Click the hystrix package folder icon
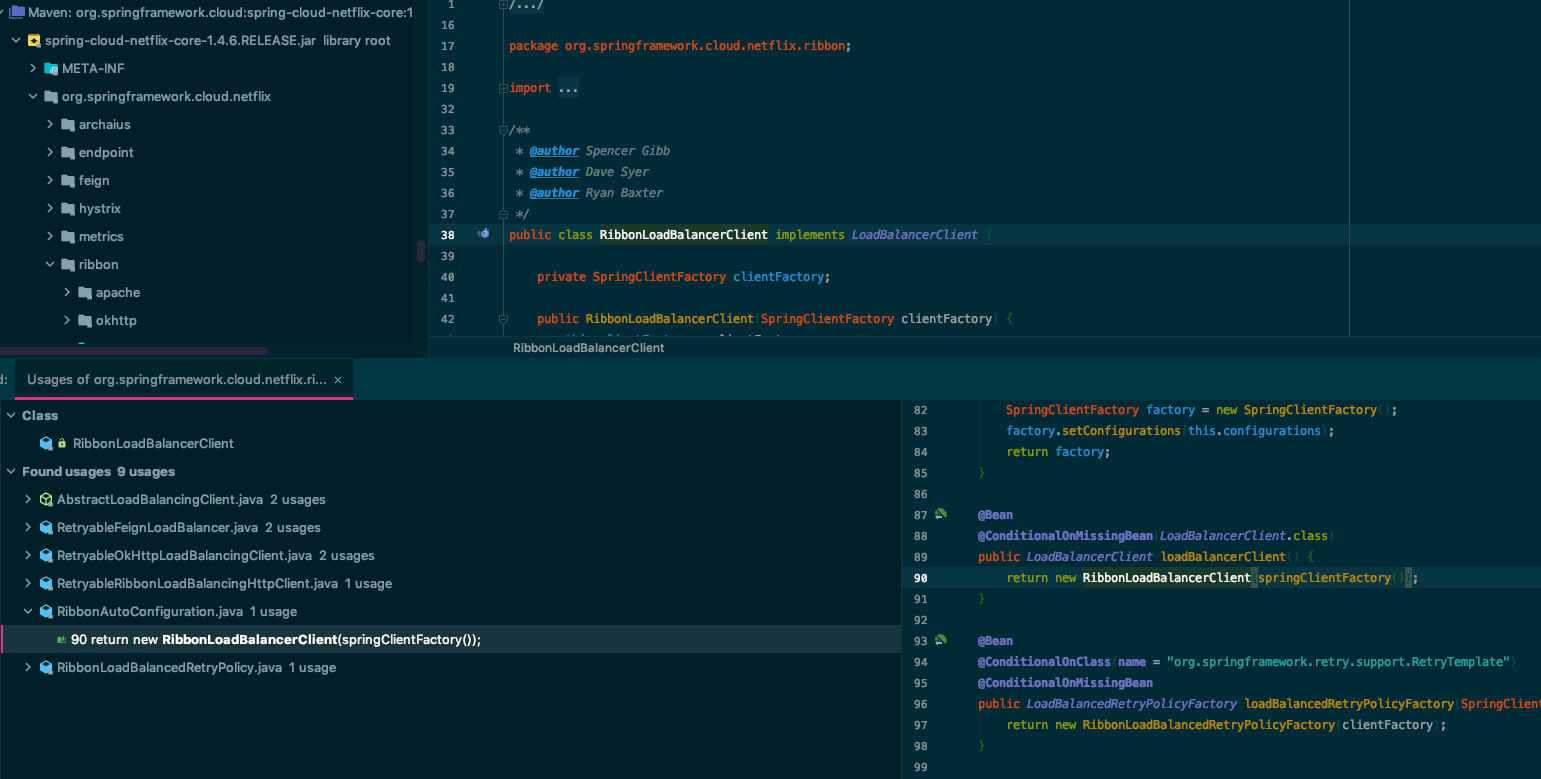Screen dimensions: 1541x779 coord(68,209)
